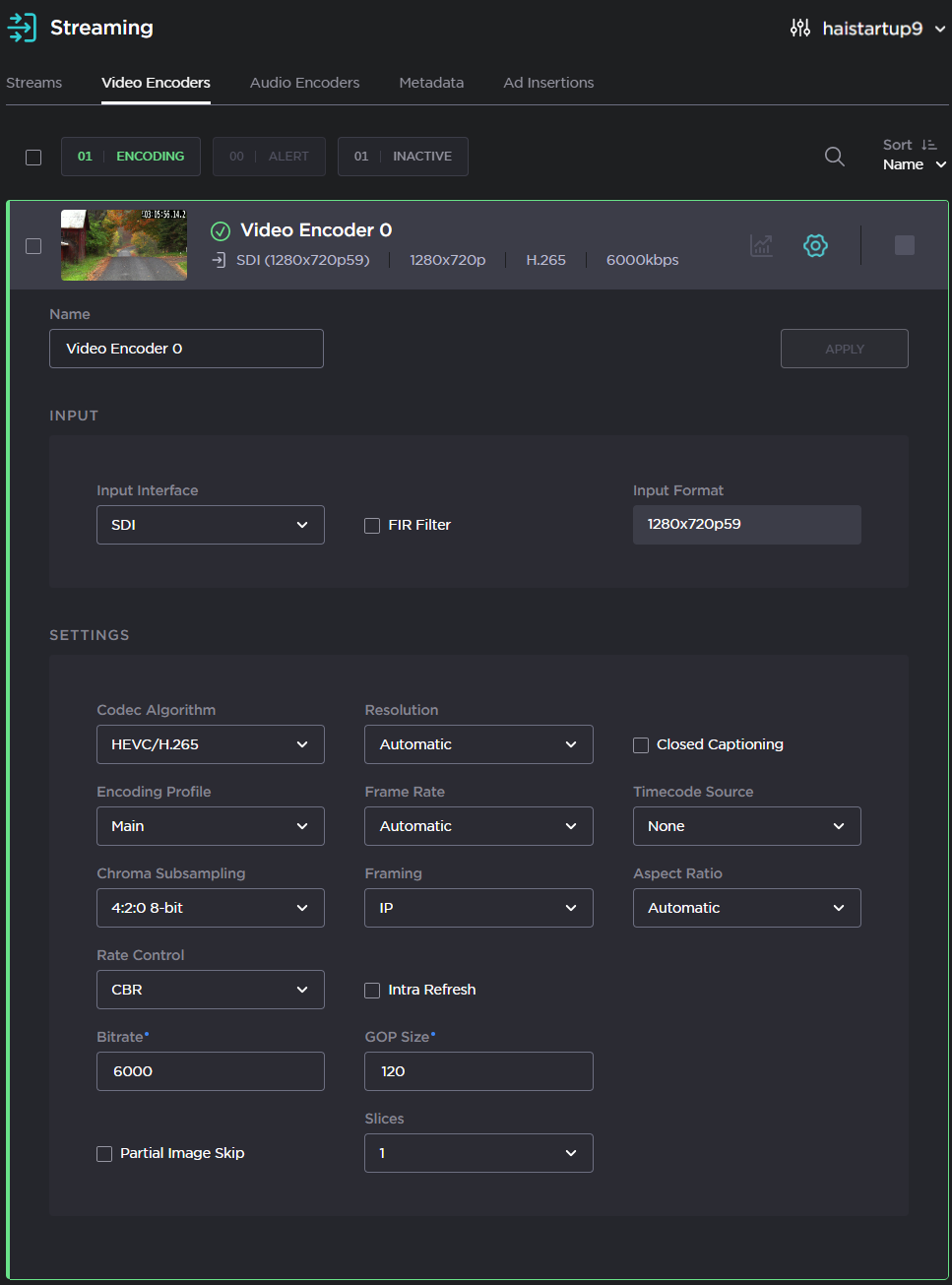Switch to the Audio Encoders tab
This screenshot has height=1285, width=952.
(x=304, y=83)
